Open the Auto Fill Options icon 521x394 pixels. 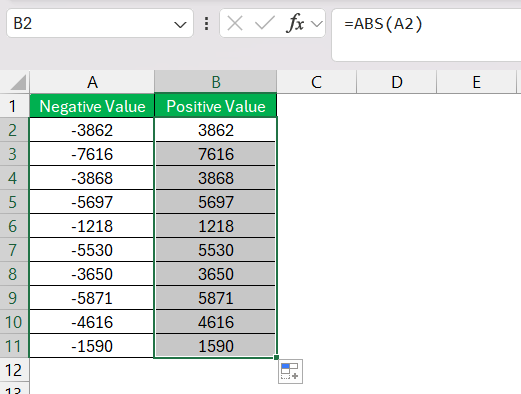pyautogui.click(x=290, y=371)
